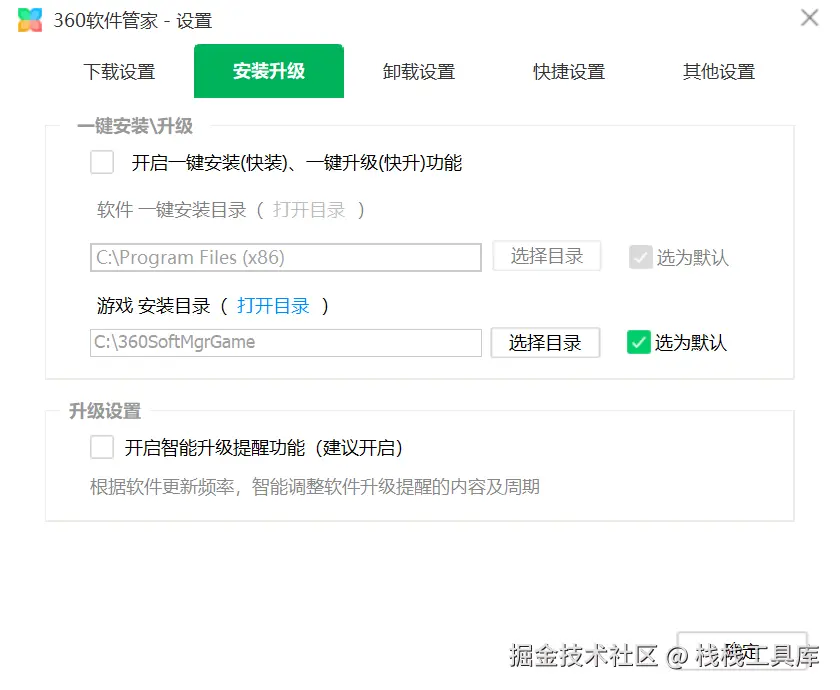Viewport: 840px width, 690px height.
Task: Close the settings dialog window
Action: [809, 18]
